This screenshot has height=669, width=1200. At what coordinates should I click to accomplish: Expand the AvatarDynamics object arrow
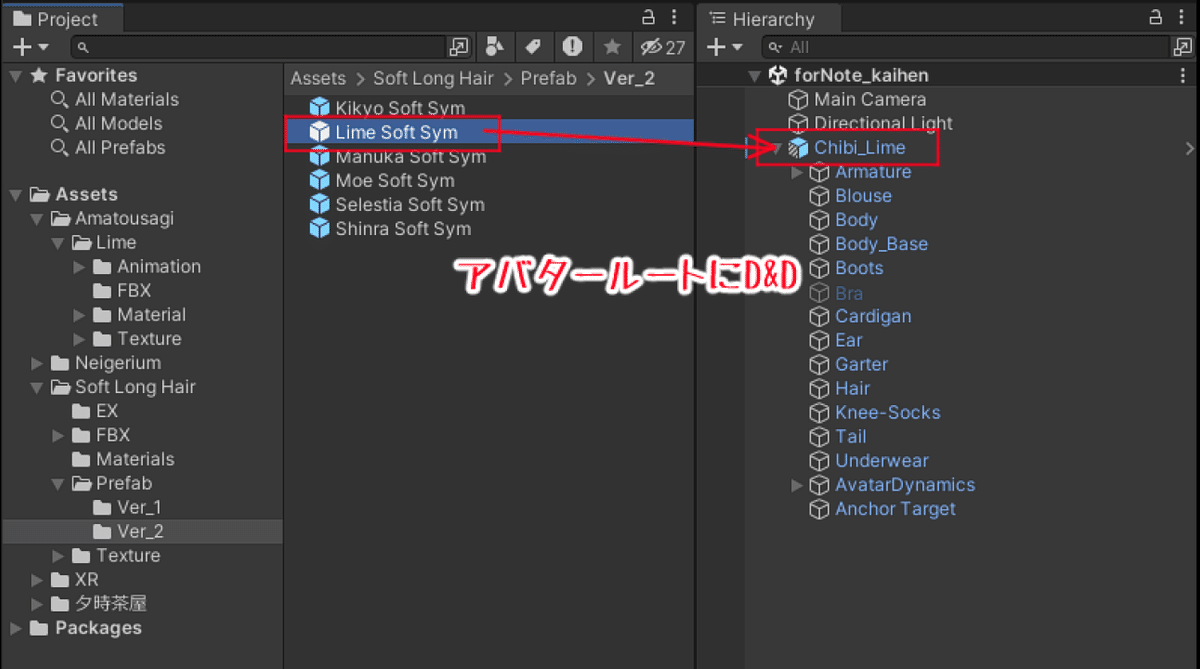797,485
